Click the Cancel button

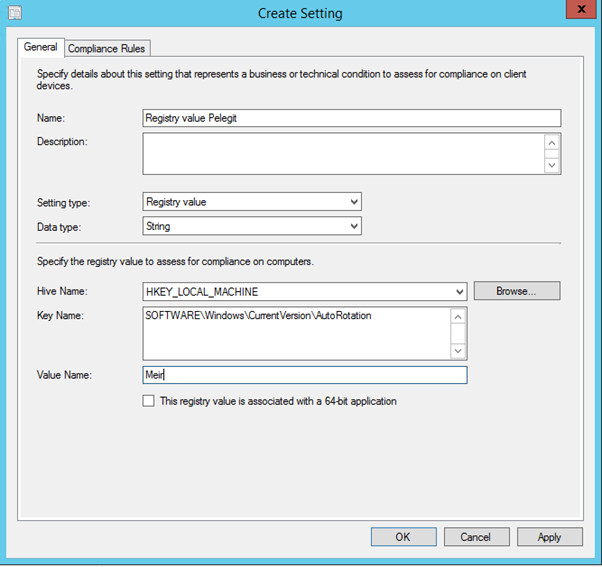476,537
